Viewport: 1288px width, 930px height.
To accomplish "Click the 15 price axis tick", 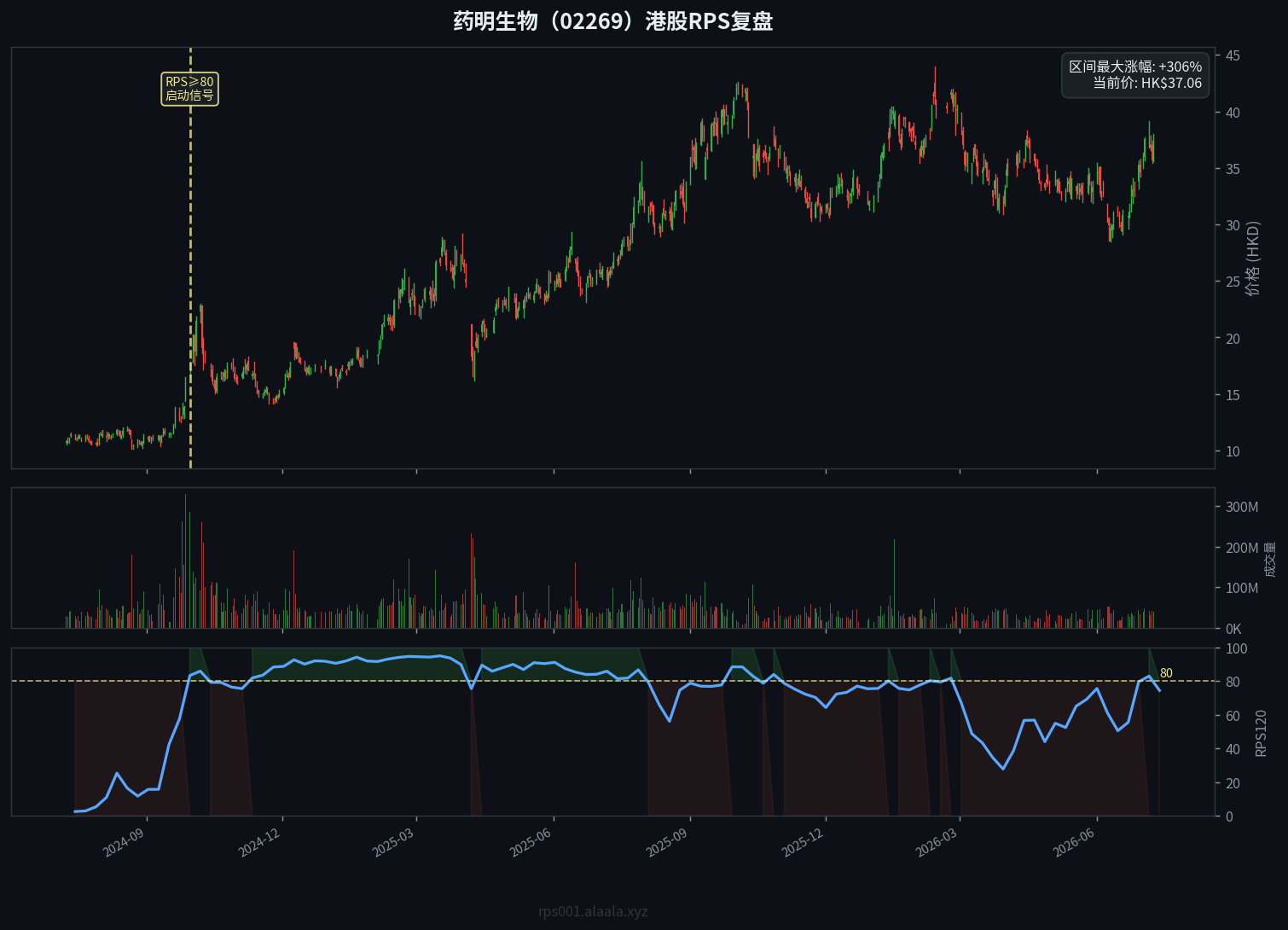I will coord(1233,395).
